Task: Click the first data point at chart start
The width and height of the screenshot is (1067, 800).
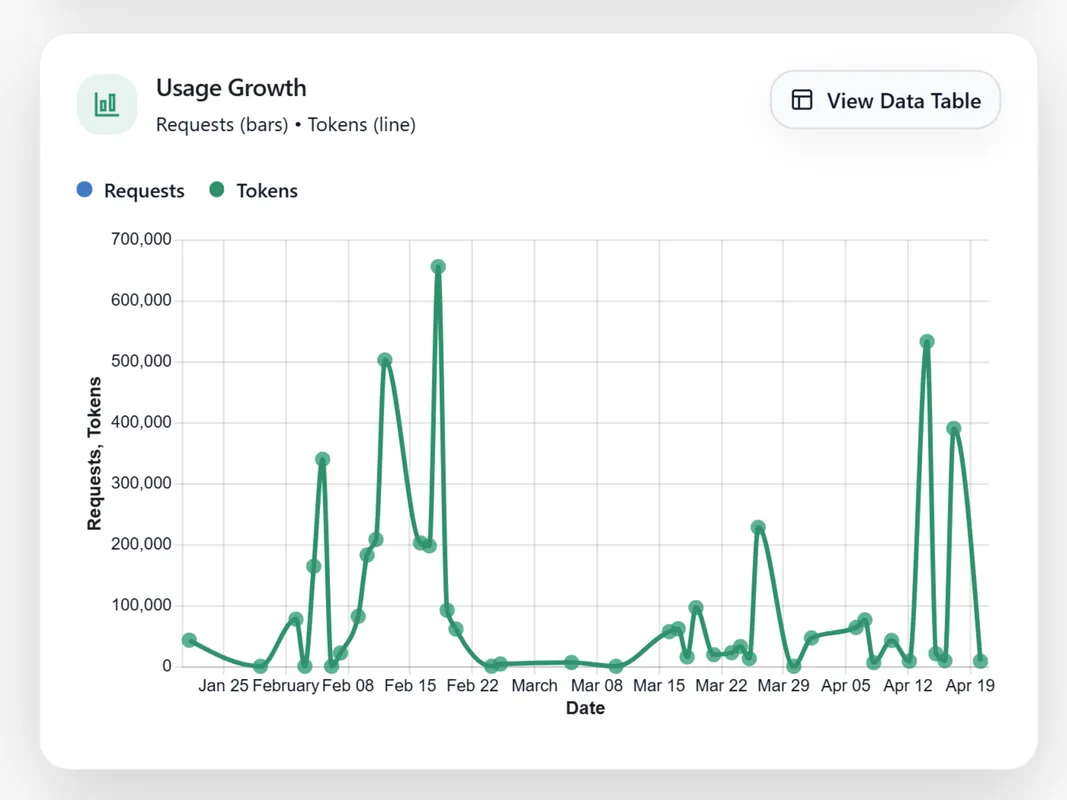Action: click(189, 640)
